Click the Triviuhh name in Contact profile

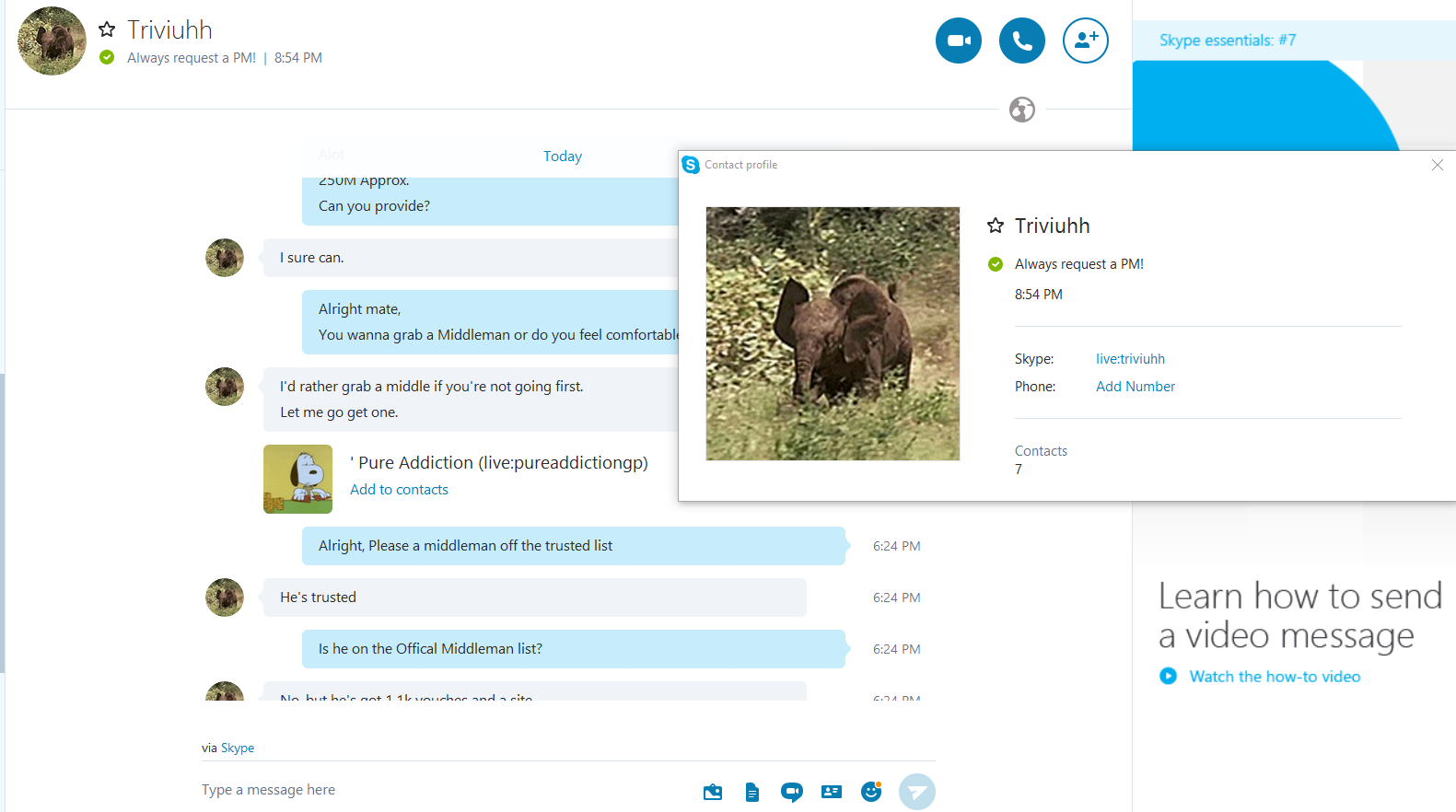(x=1052, y=226)
